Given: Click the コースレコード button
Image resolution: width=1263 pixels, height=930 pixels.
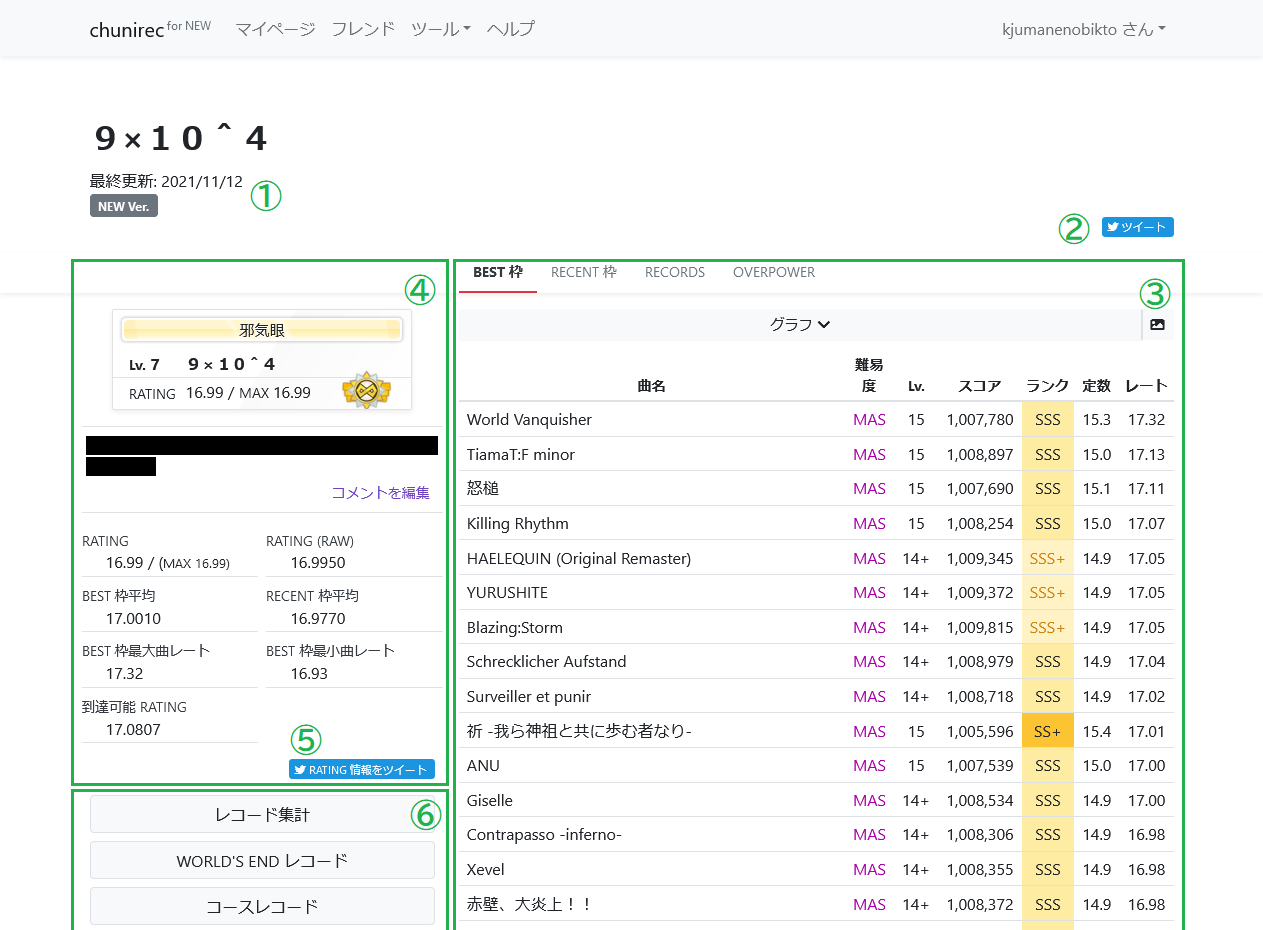Looking at the screenshot, I should tap(262, 906).
